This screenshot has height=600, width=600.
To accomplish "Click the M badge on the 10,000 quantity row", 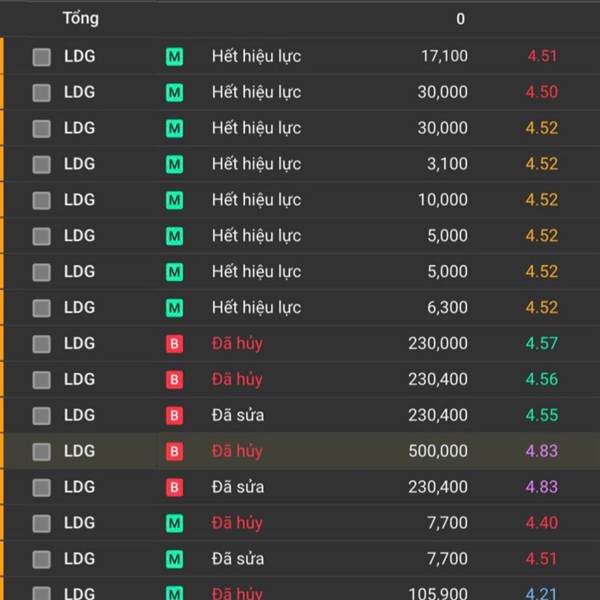I will coord(174,200).
